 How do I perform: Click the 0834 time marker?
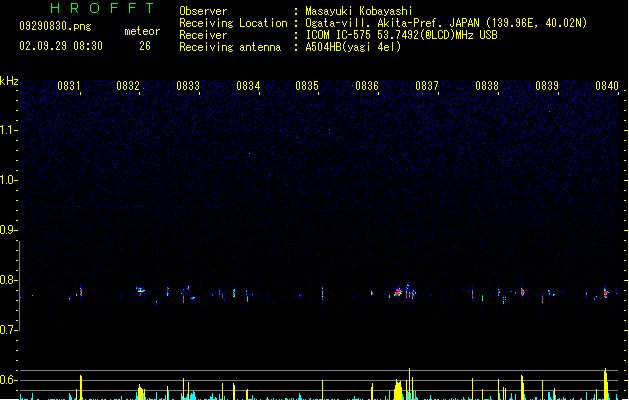click(248, 86)
